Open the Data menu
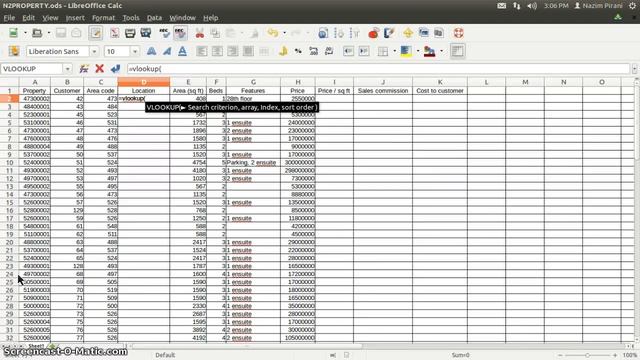The width and height of the screenshot is (640, 360). tap(154, 18)
